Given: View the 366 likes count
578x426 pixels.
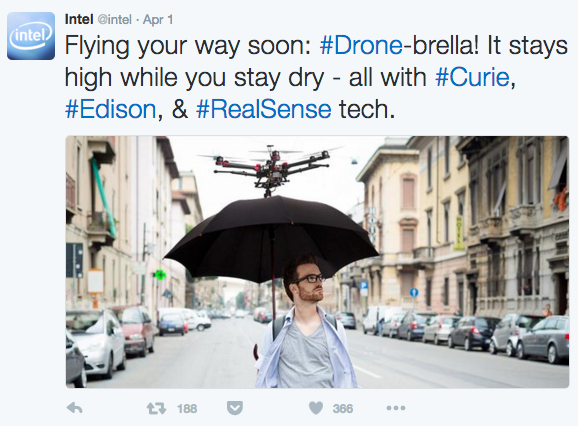Looking at the screenshot, I should (x=343, y=409).
